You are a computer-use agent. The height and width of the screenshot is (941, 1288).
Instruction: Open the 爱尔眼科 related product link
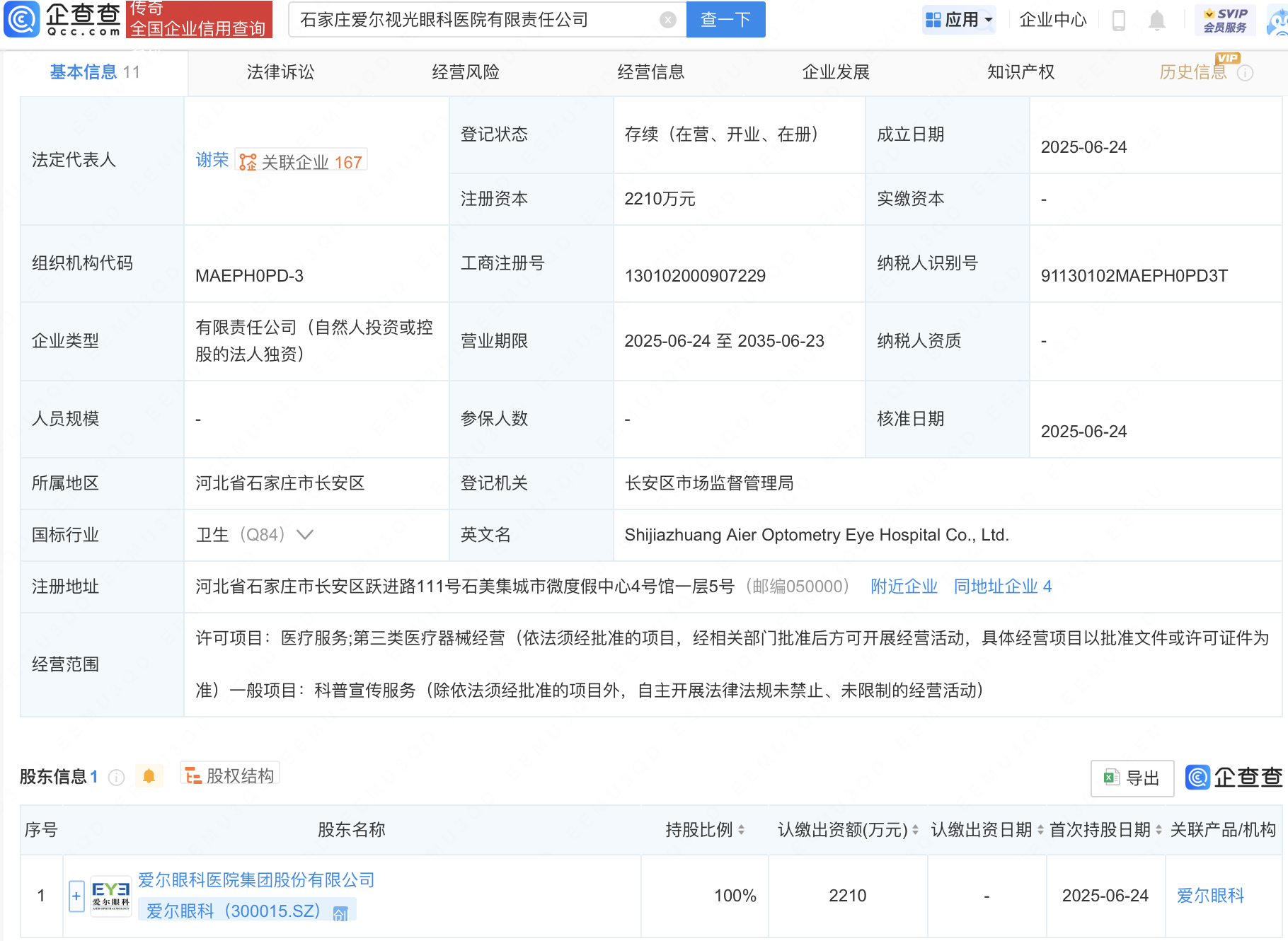pos(1210,896)
